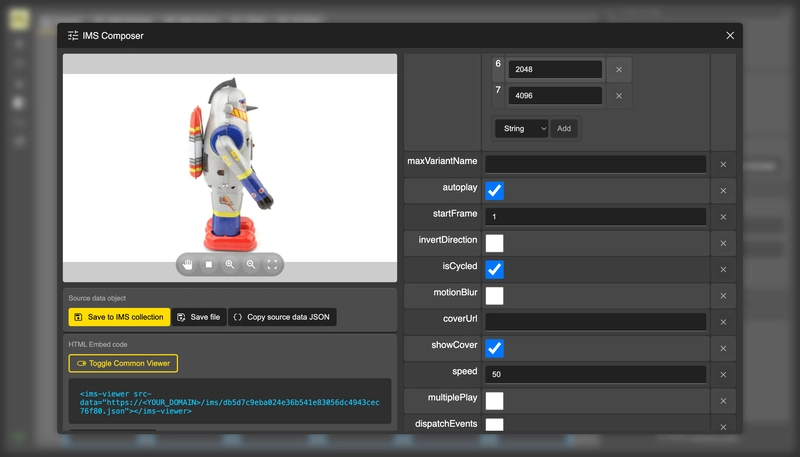Click the startFrame input field
Screen dimensions: 800x457
click(595, 217)
